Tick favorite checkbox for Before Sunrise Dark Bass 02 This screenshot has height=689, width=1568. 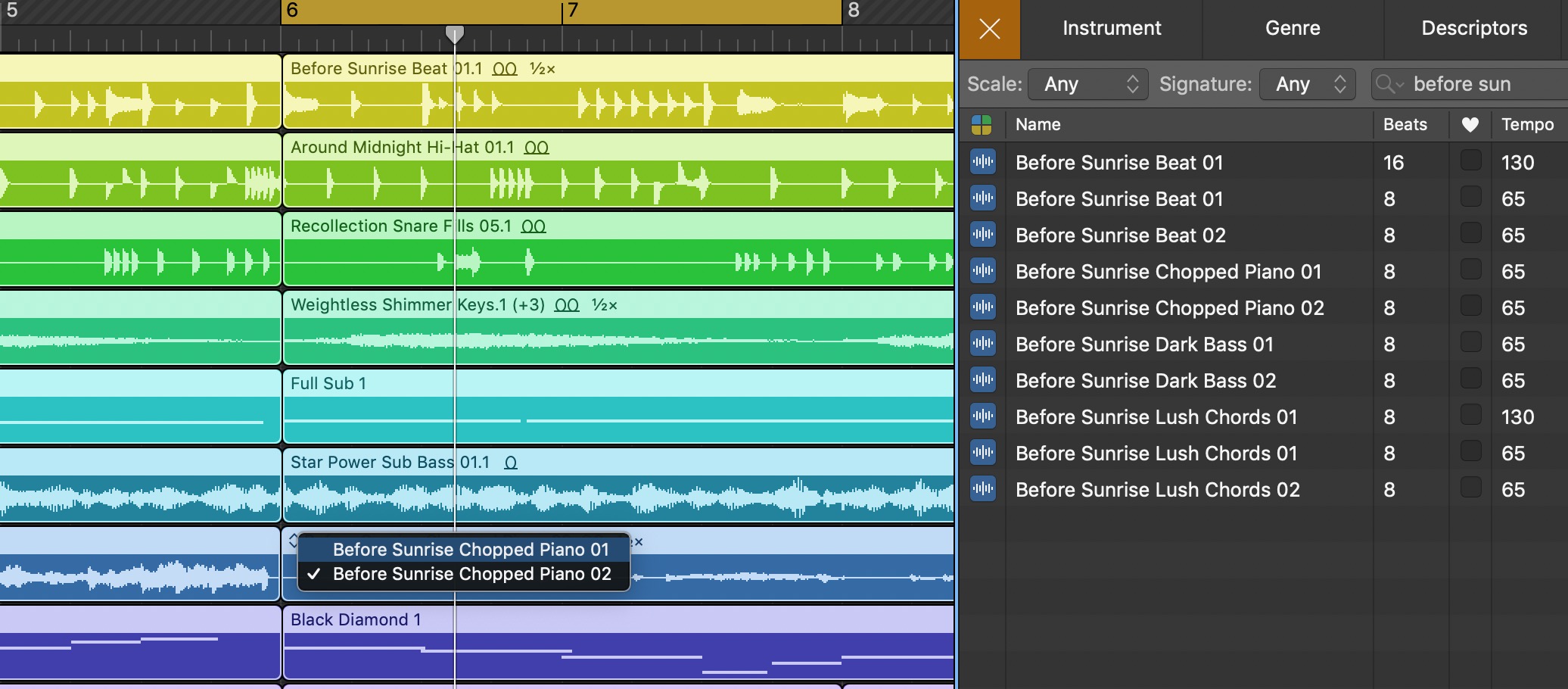(1470, 379)
